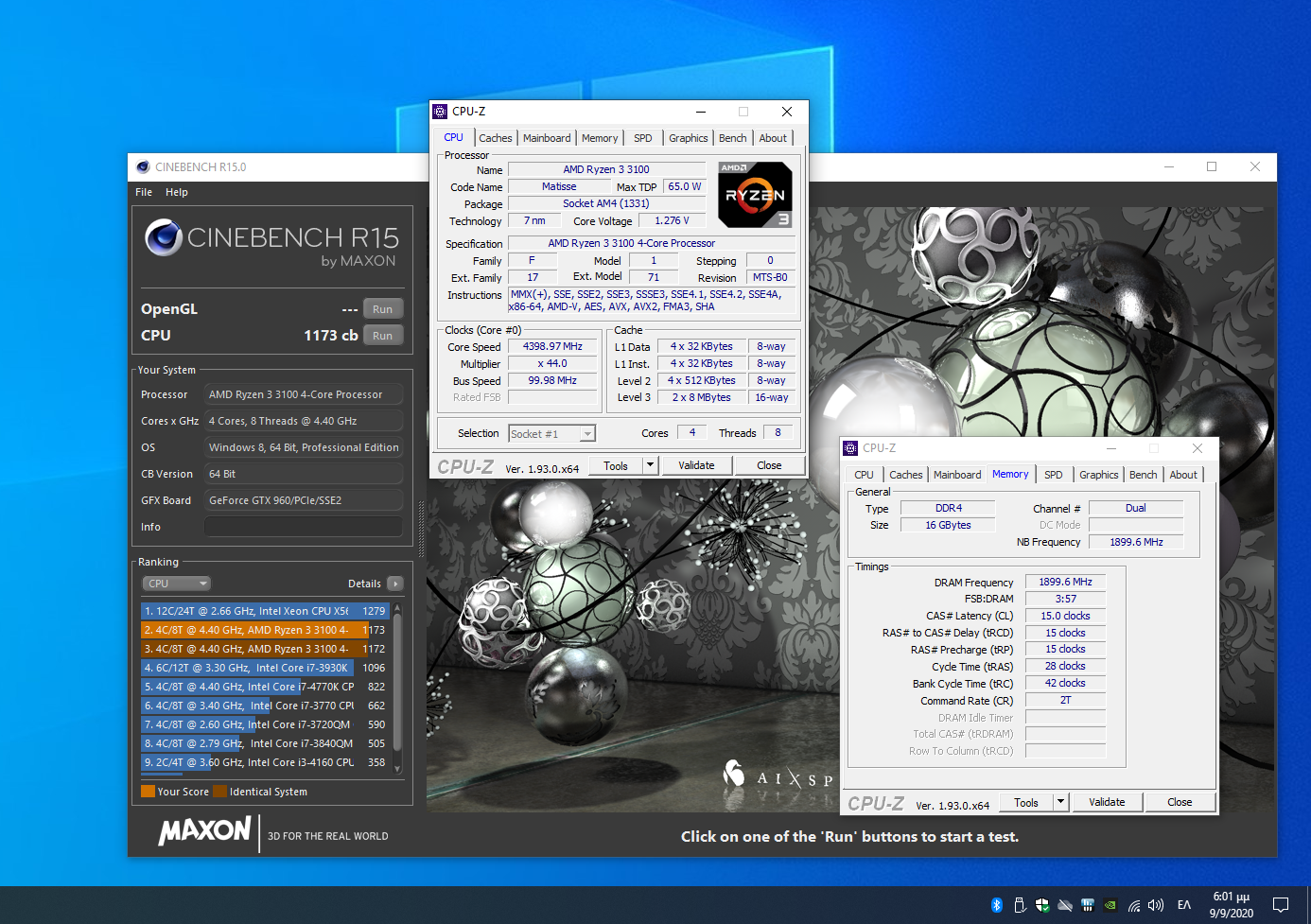Click the Info text field in Cinebench
Screen dimensions: 1311x924
pos(304,527)
